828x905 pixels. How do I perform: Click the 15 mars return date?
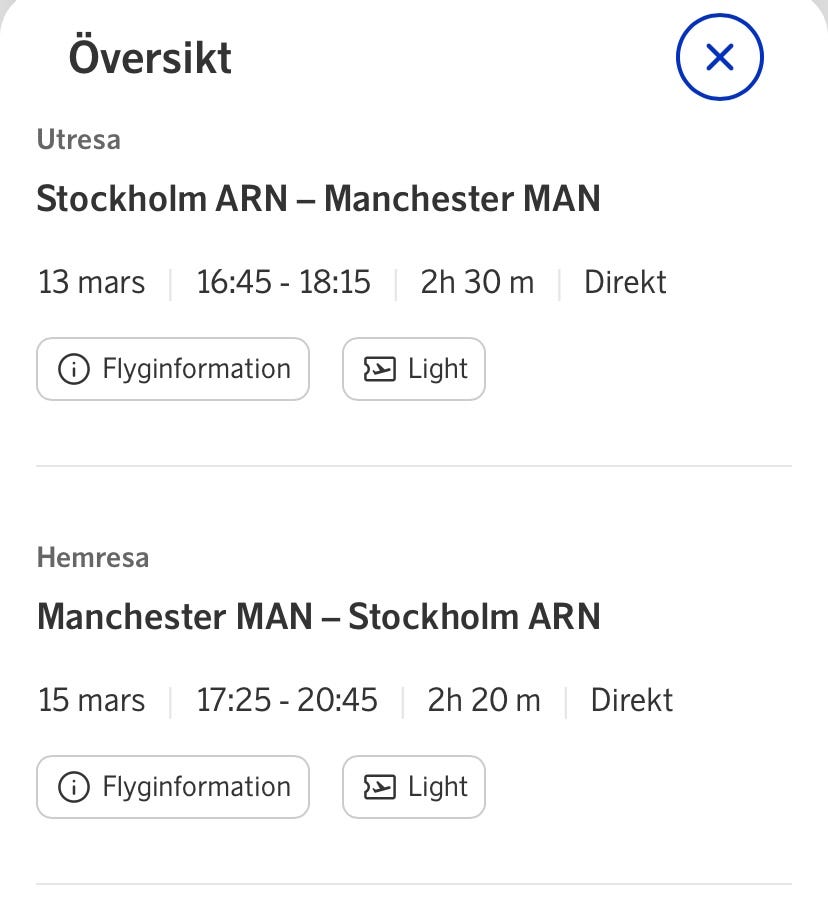[x=91, y=700]
